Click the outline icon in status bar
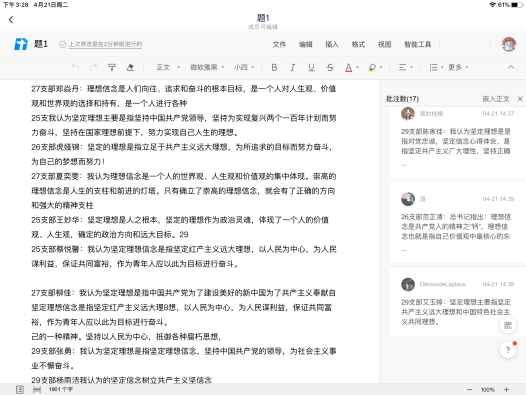 [20, 390]
